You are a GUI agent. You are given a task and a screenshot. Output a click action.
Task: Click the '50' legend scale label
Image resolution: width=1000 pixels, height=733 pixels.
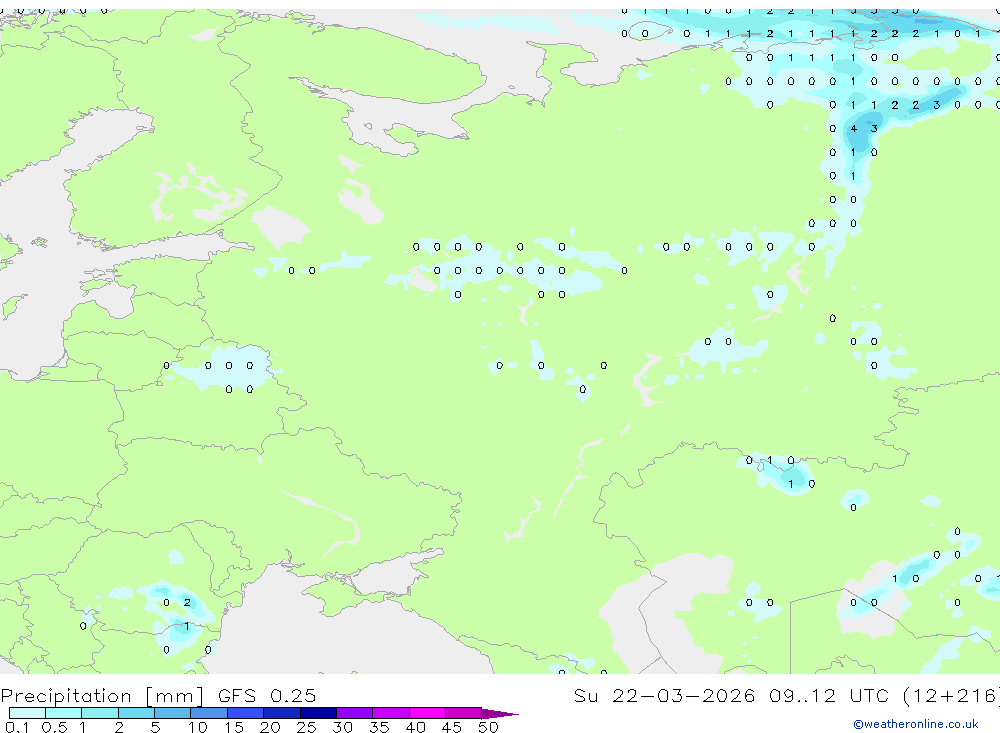coord(488,727)
